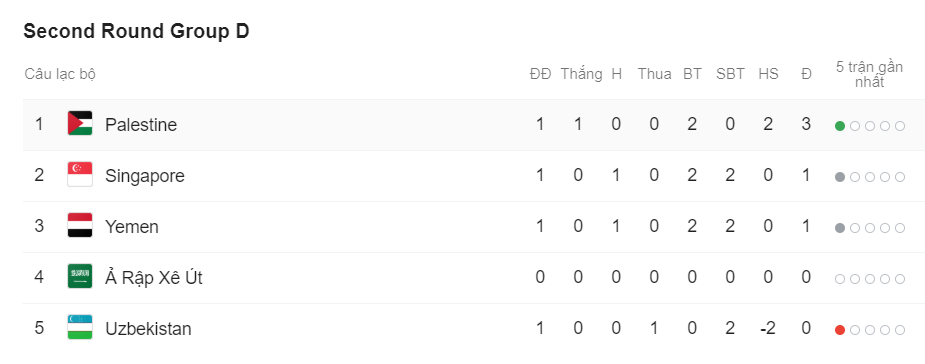
Task: Click Uzbekistan's red loss result dot
Action: coord(840,330)
